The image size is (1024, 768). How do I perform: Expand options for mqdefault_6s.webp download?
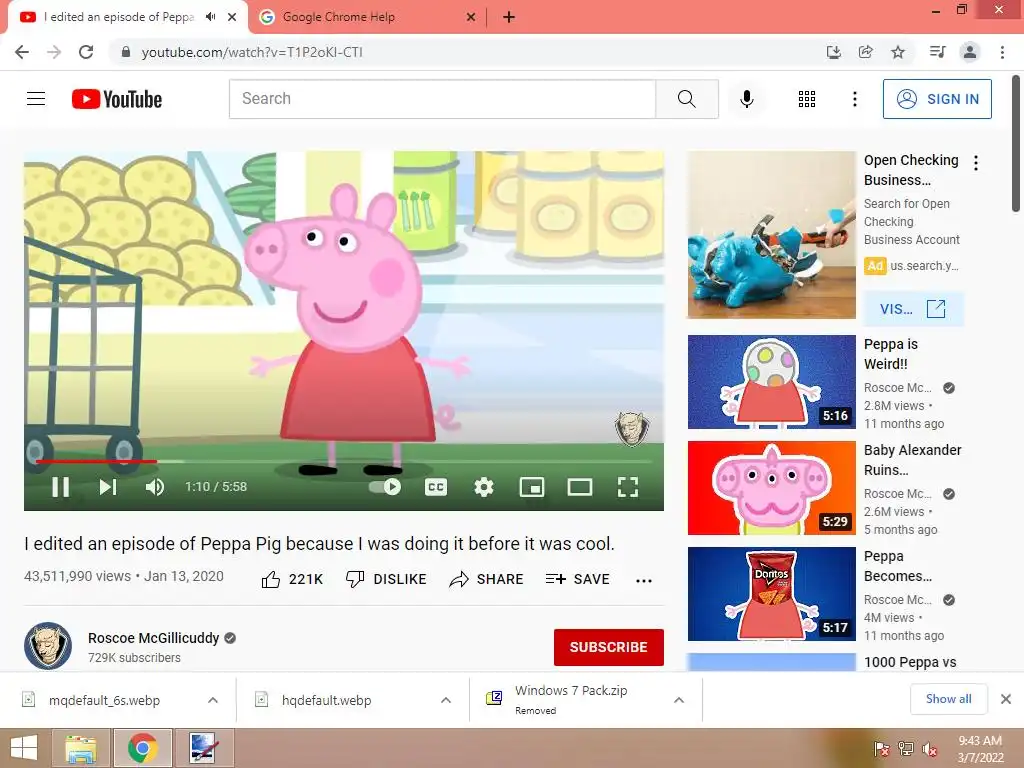(x=213, y=700)
